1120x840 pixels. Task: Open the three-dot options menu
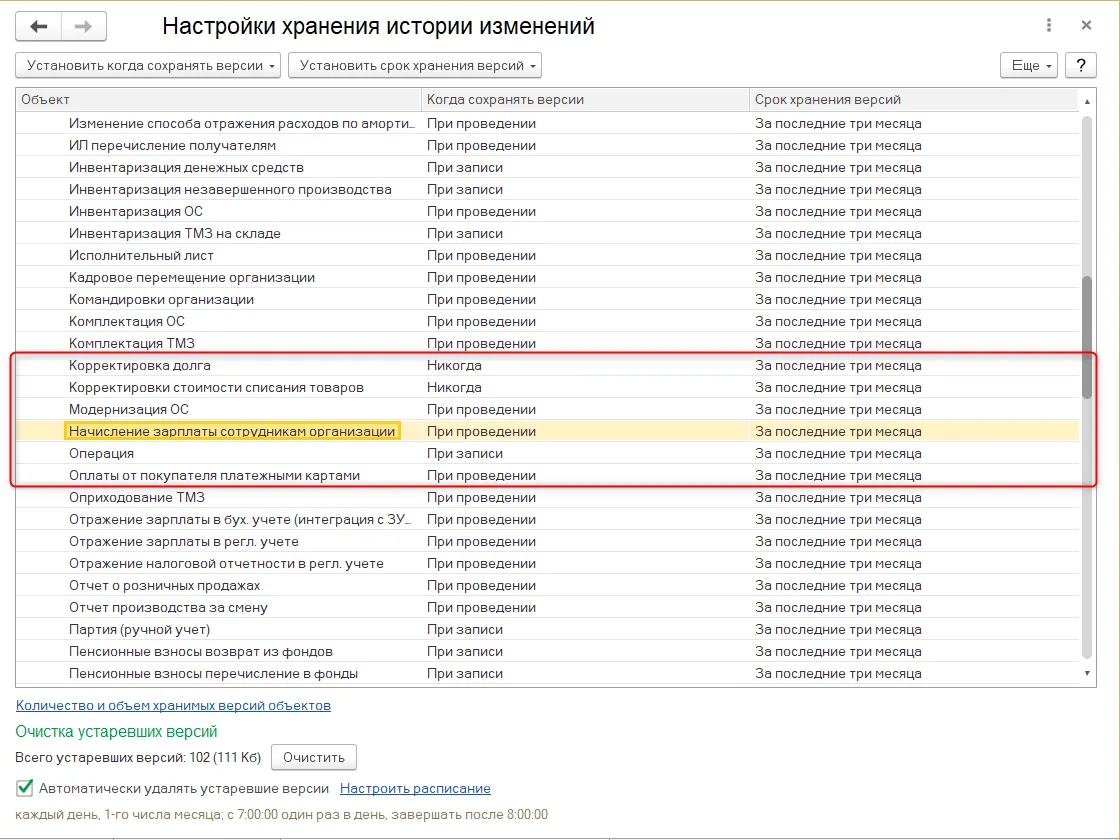[x=1049, y=25]
